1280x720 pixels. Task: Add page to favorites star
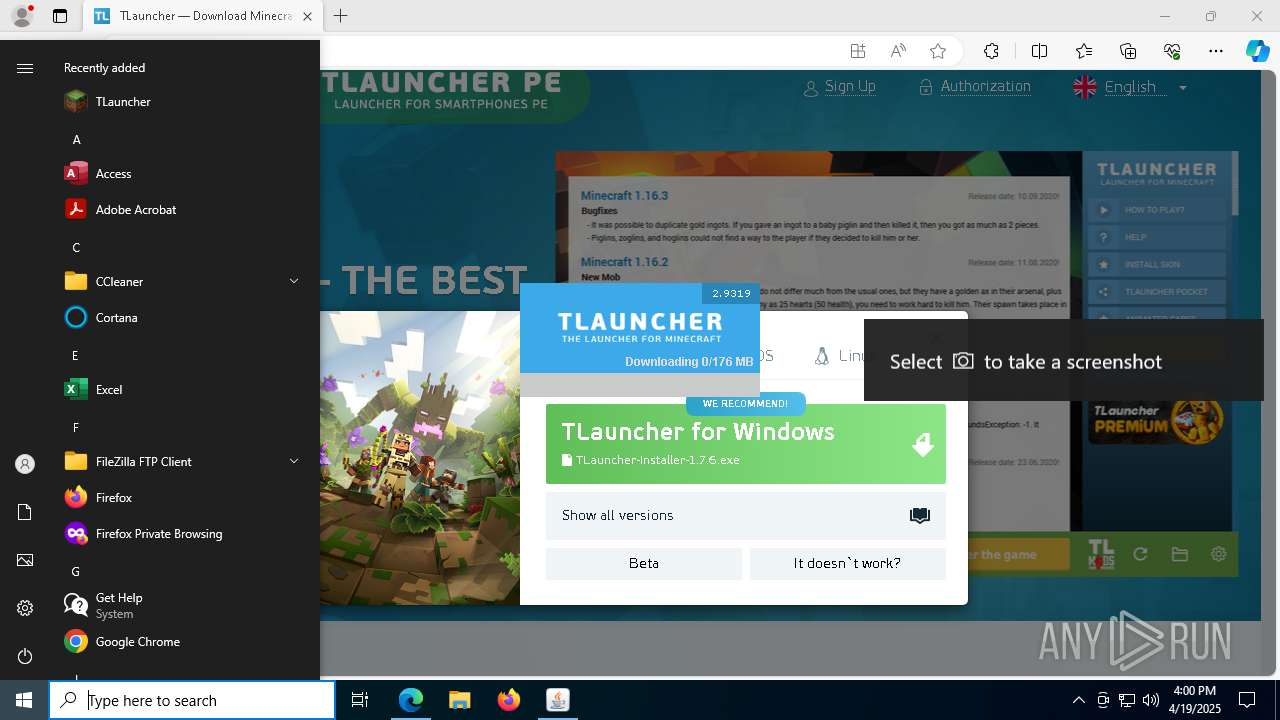tap(937, 51)
